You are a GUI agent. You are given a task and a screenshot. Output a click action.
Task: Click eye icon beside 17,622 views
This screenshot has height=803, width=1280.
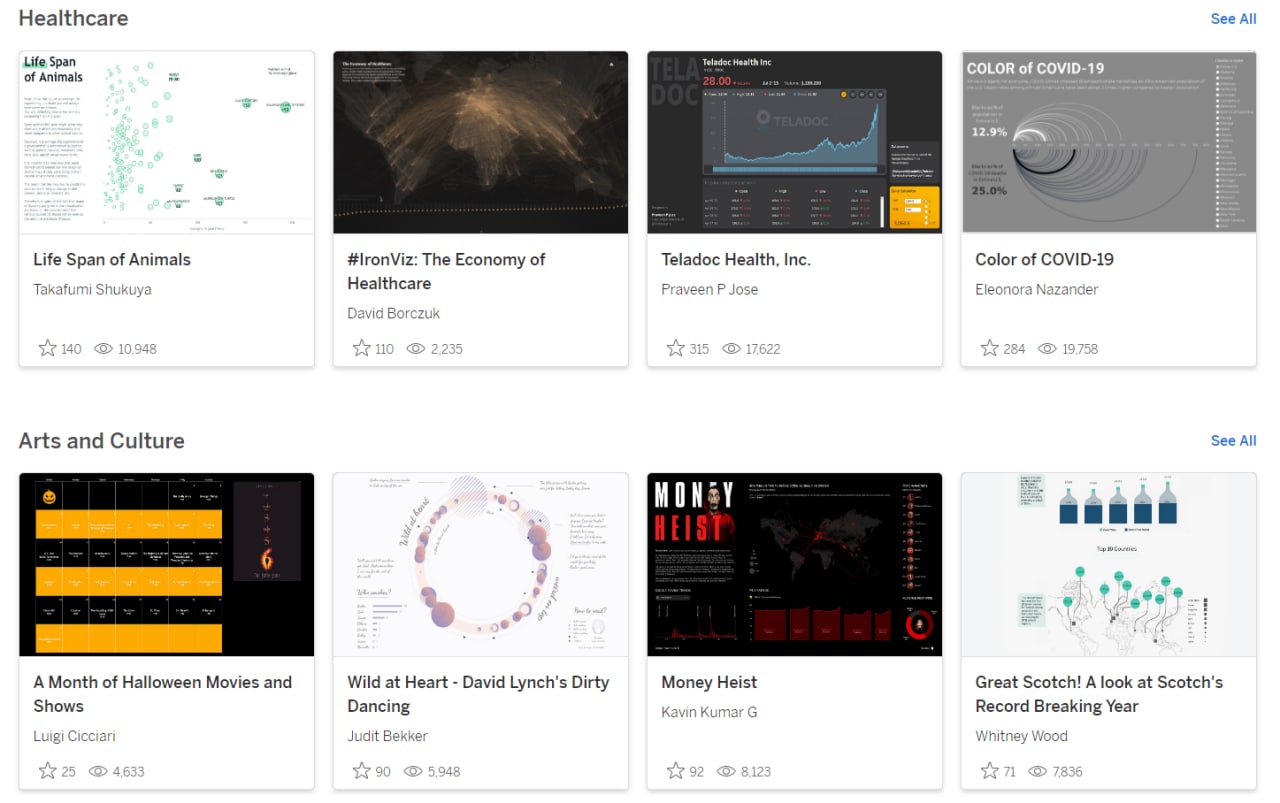(731, 349)
